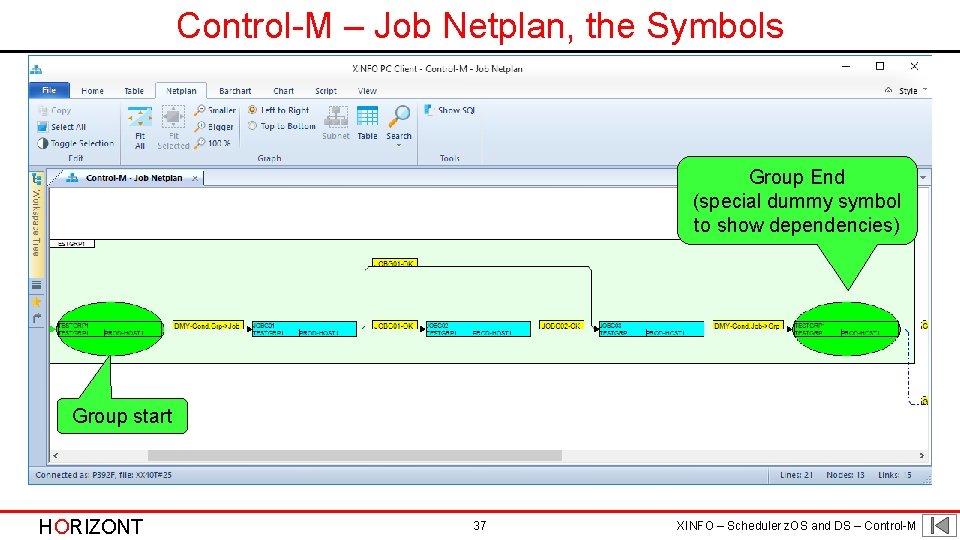Click the JOB002-OK condition label
The image size is (960, 540).
[x=561, y=326]
